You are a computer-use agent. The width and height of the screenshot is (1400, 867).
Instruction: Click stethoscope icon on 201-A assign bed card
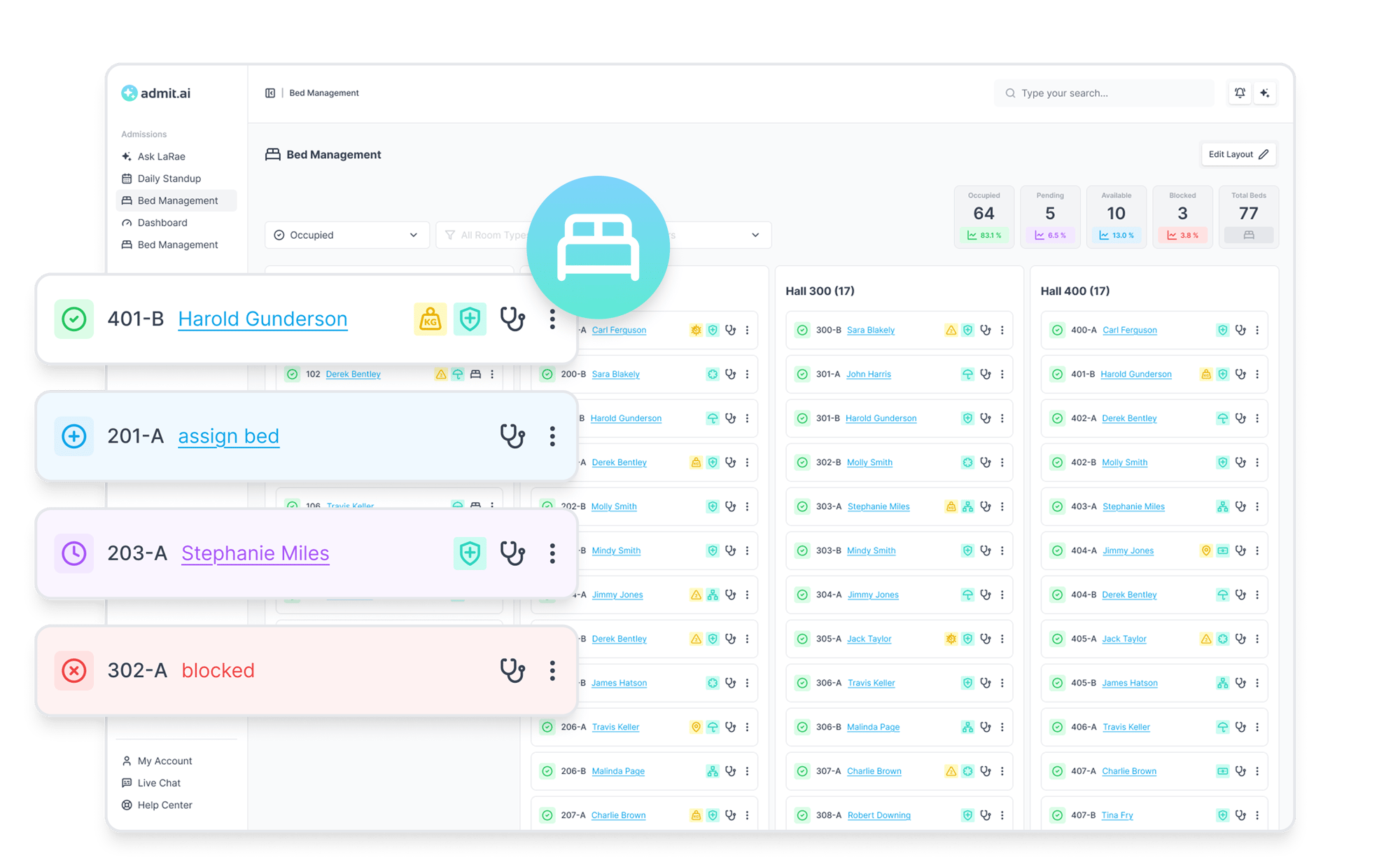(512, 436)
